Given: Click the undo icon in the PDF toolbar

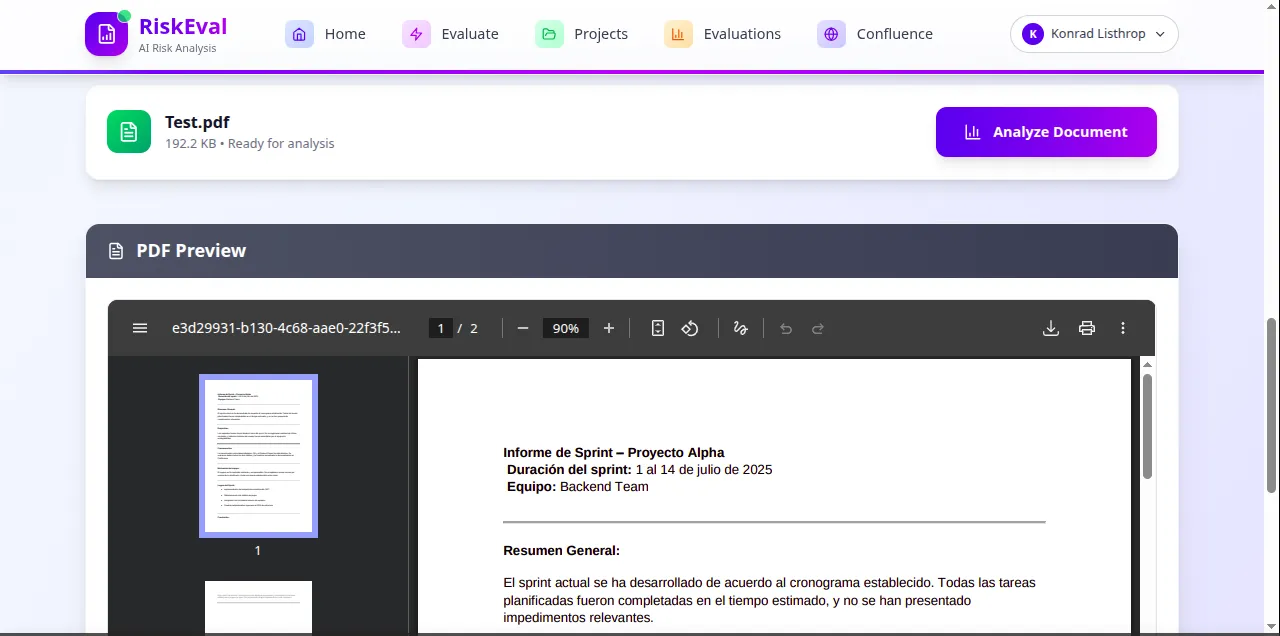Looking at the screenshot, I should point(786,328).
